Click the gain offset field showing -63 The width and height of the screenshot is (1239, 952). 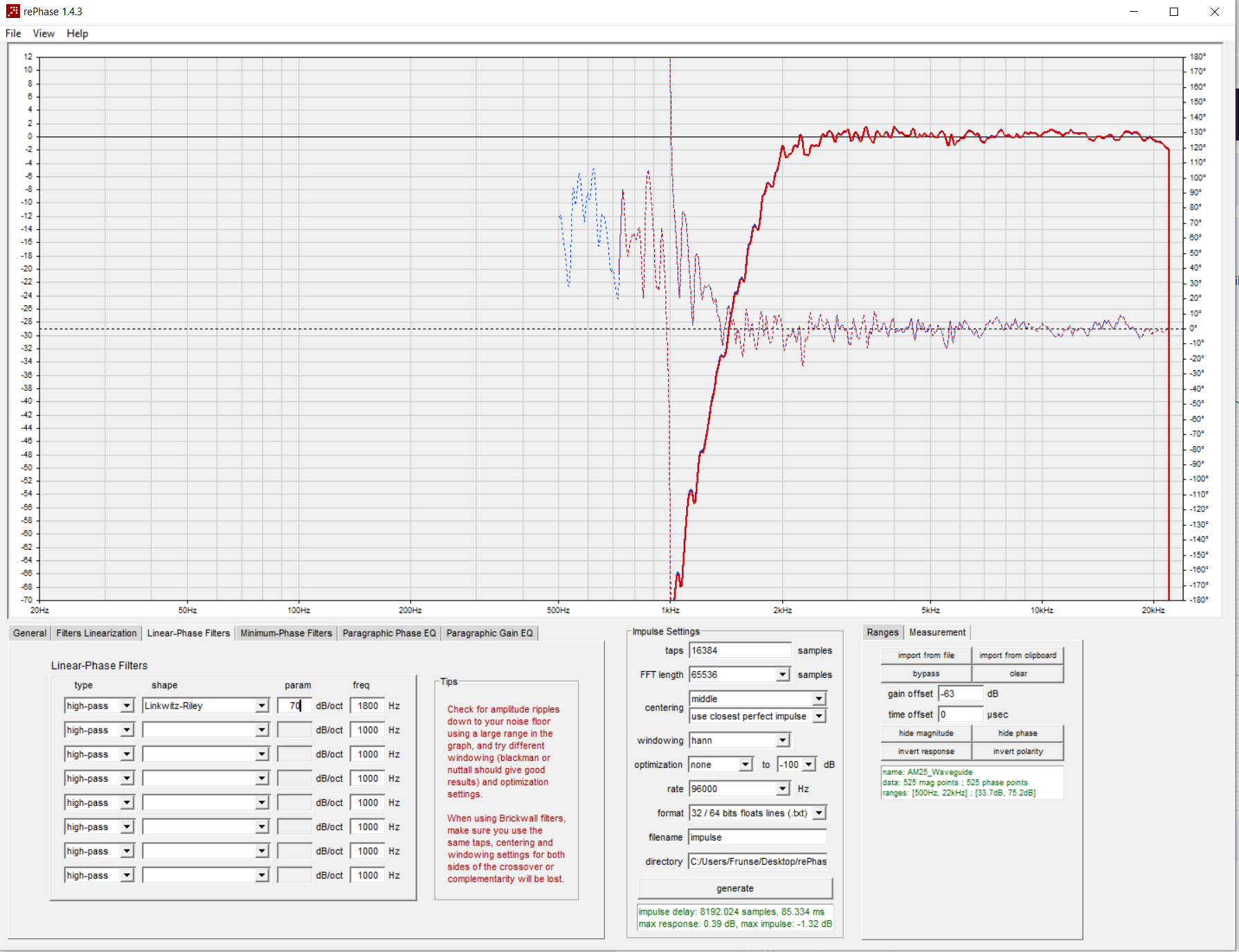[x=961, y=693]
